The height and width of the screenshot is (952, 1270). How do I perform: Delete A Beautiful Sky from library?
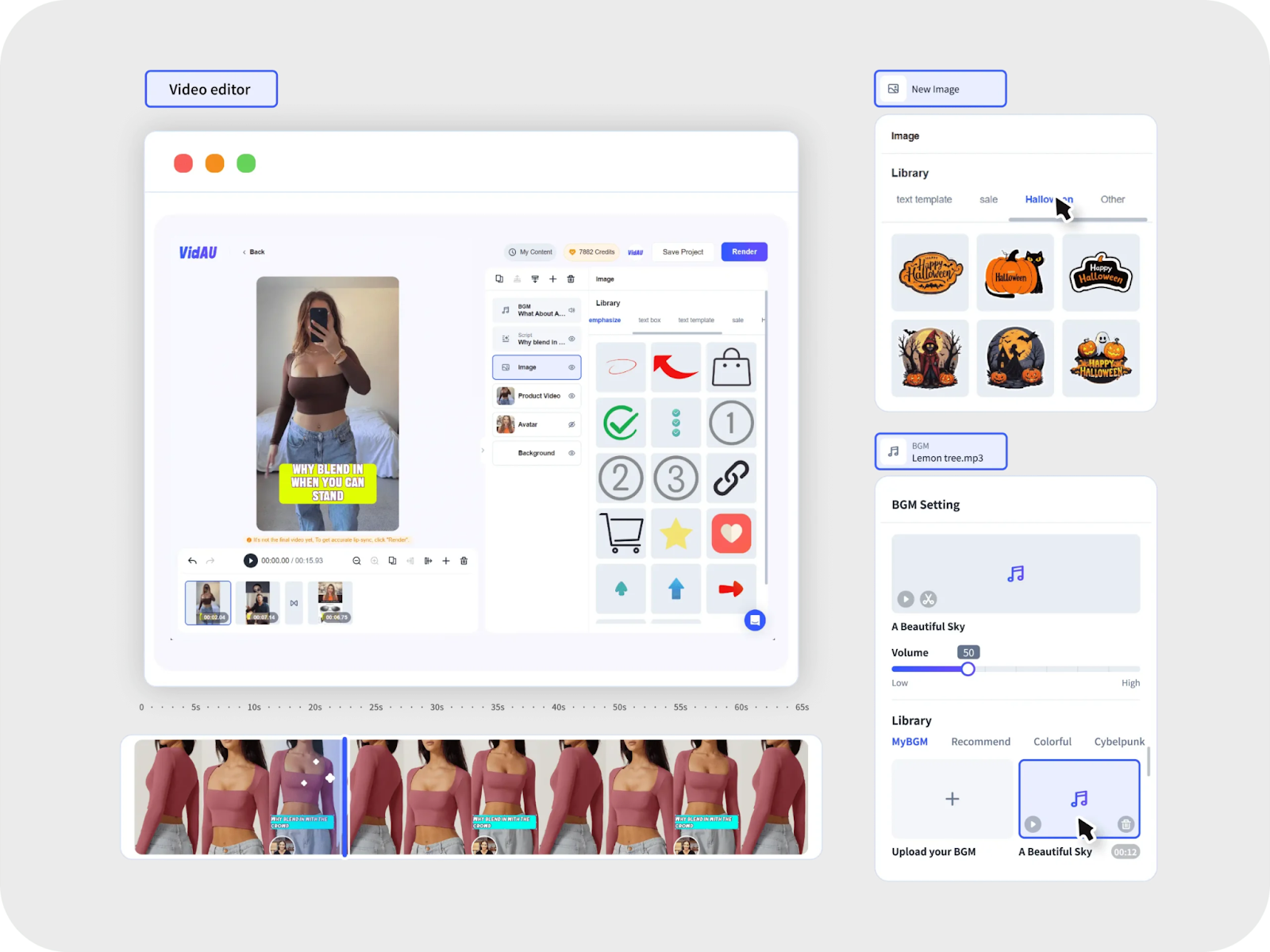(x=1126, y=824)
